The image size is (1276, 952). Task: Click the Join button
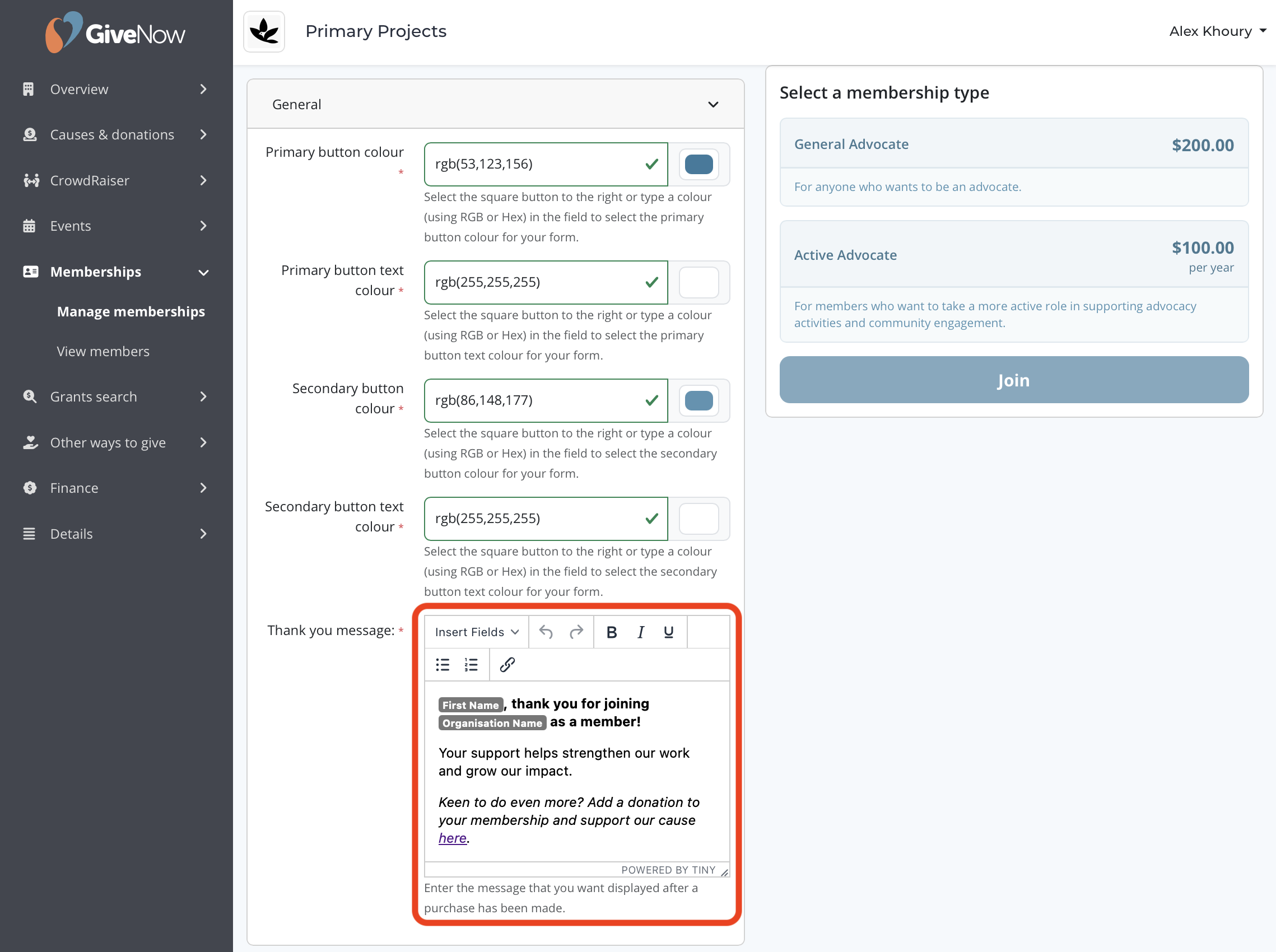point(1014,380)
